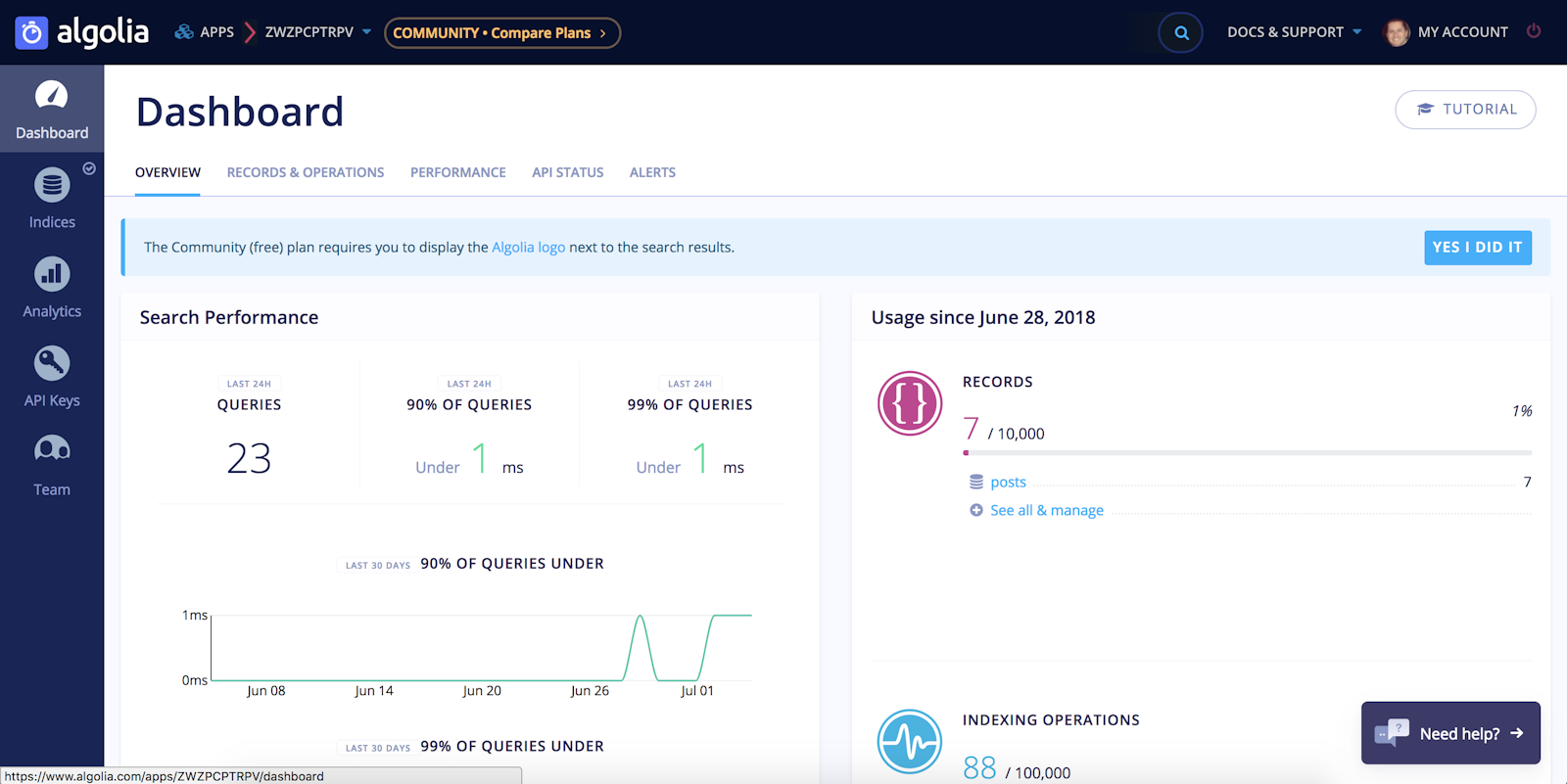Click the Need help? button
1567x784 pixels.
point(1450,733)
